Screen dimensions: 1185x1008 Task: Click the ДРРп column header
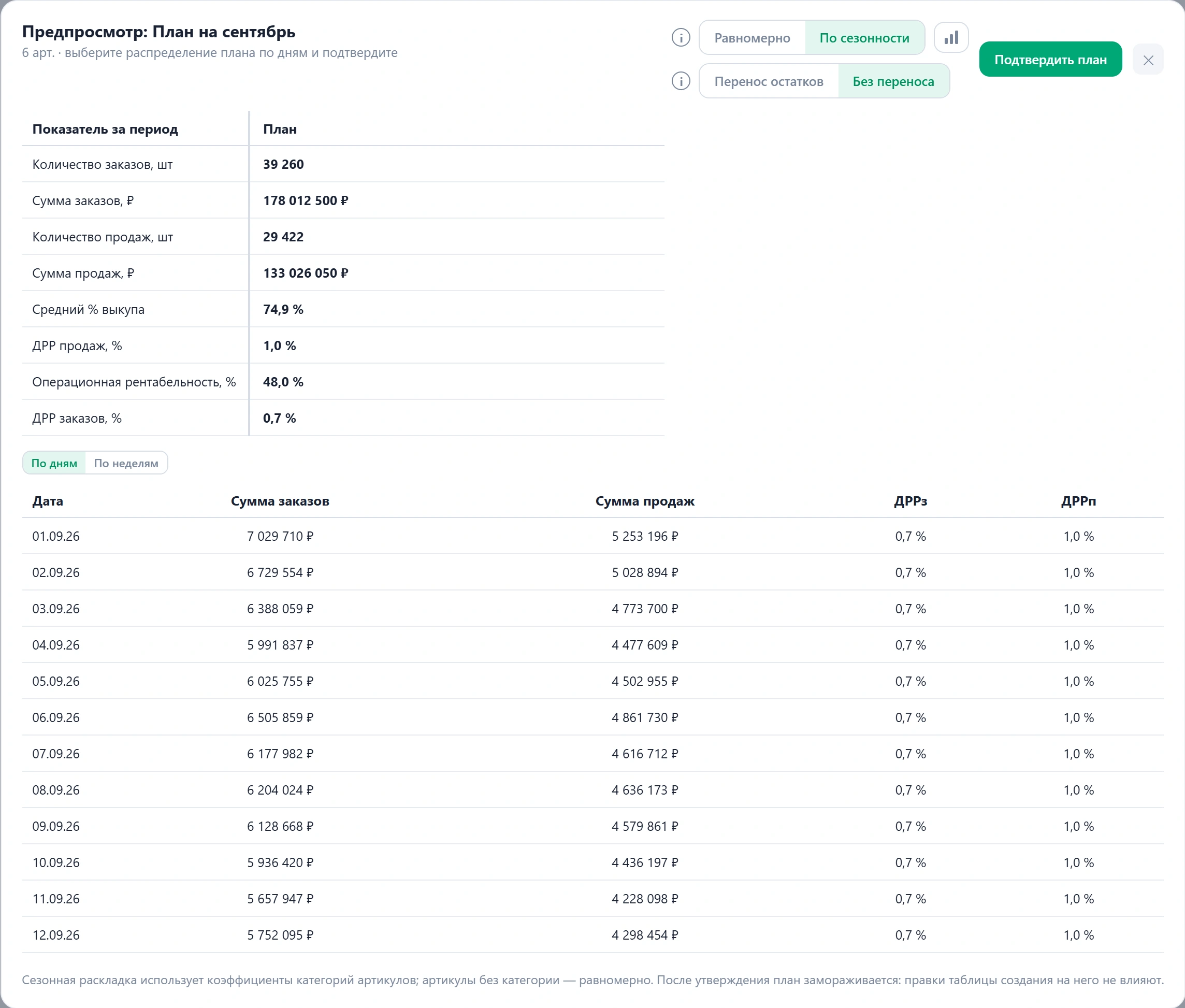(x=1079, y=501)
